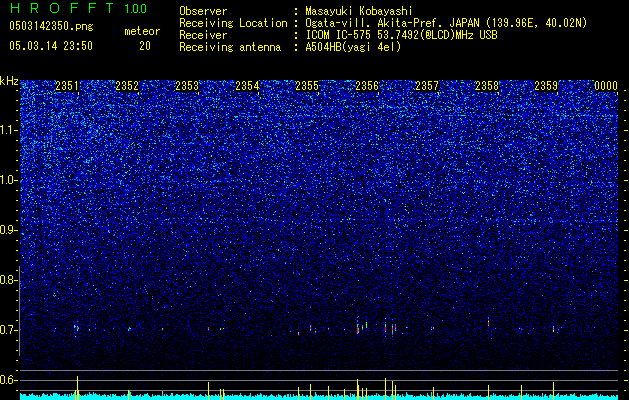The height and width of the screenshot is (400, 629).
Task: Click the Observer field label
Action: click(203, 11)
